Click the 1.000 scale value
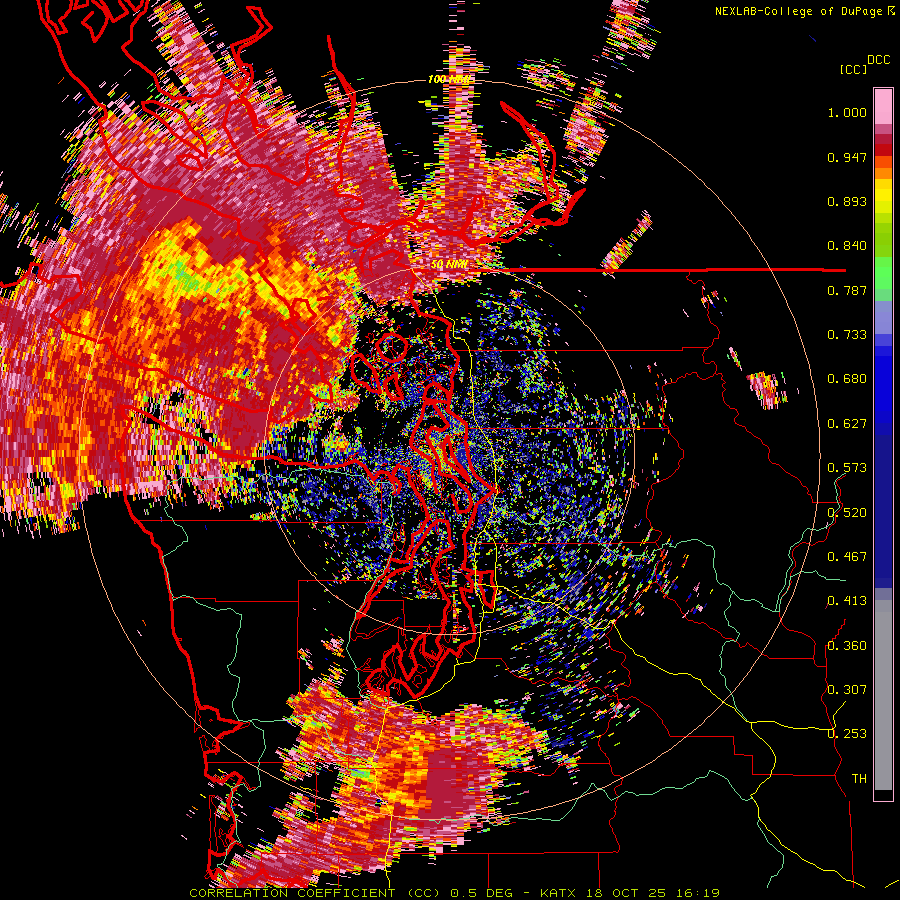 pos(847,112)
